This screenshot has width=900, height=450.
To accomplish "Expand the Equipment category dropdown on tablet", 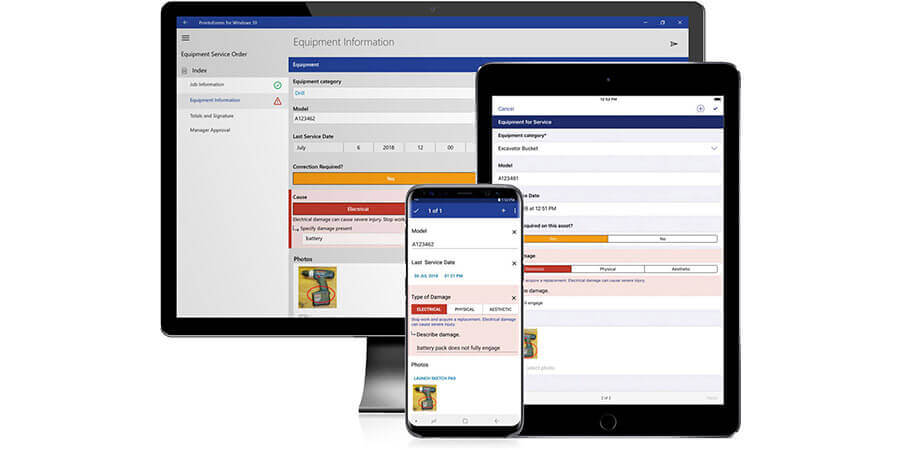I will 714,148.
